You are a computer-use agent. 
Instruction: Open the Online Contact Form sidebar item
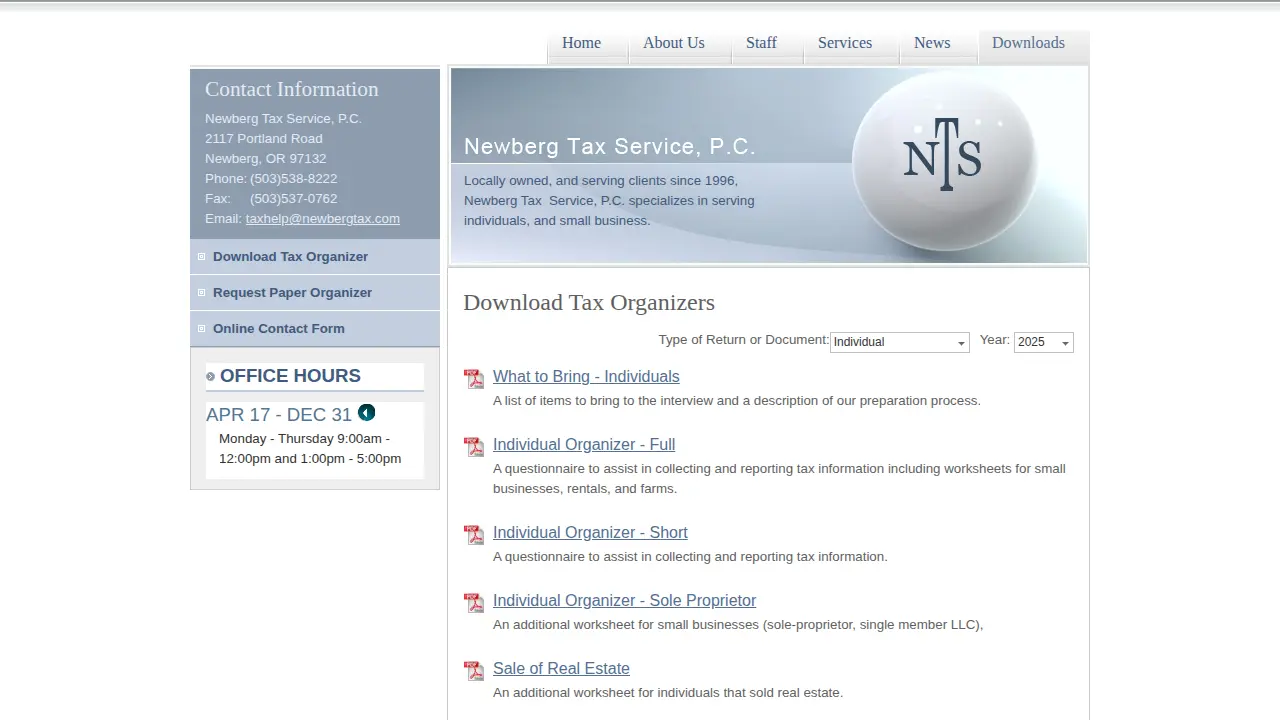(315, 329)
